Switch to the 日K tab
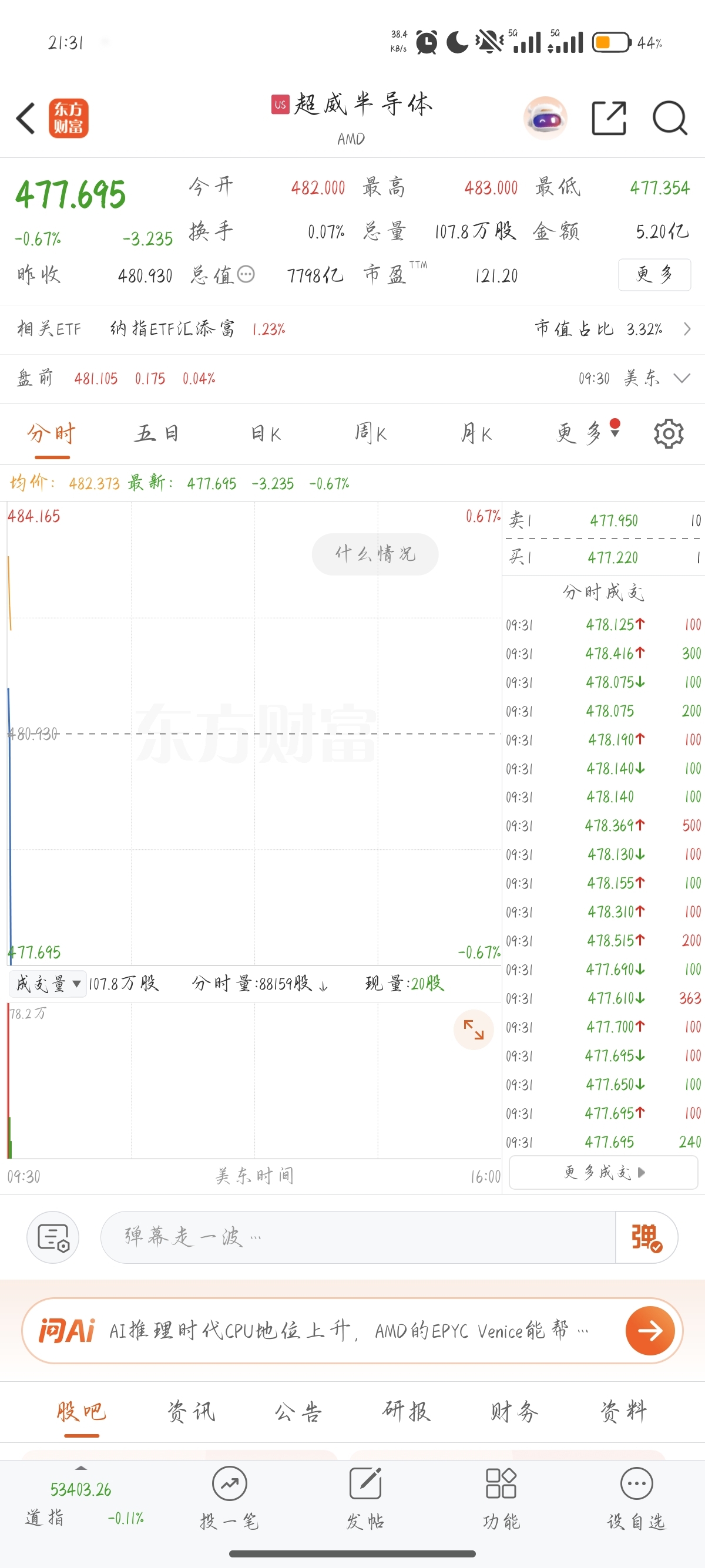 [265, 433]
